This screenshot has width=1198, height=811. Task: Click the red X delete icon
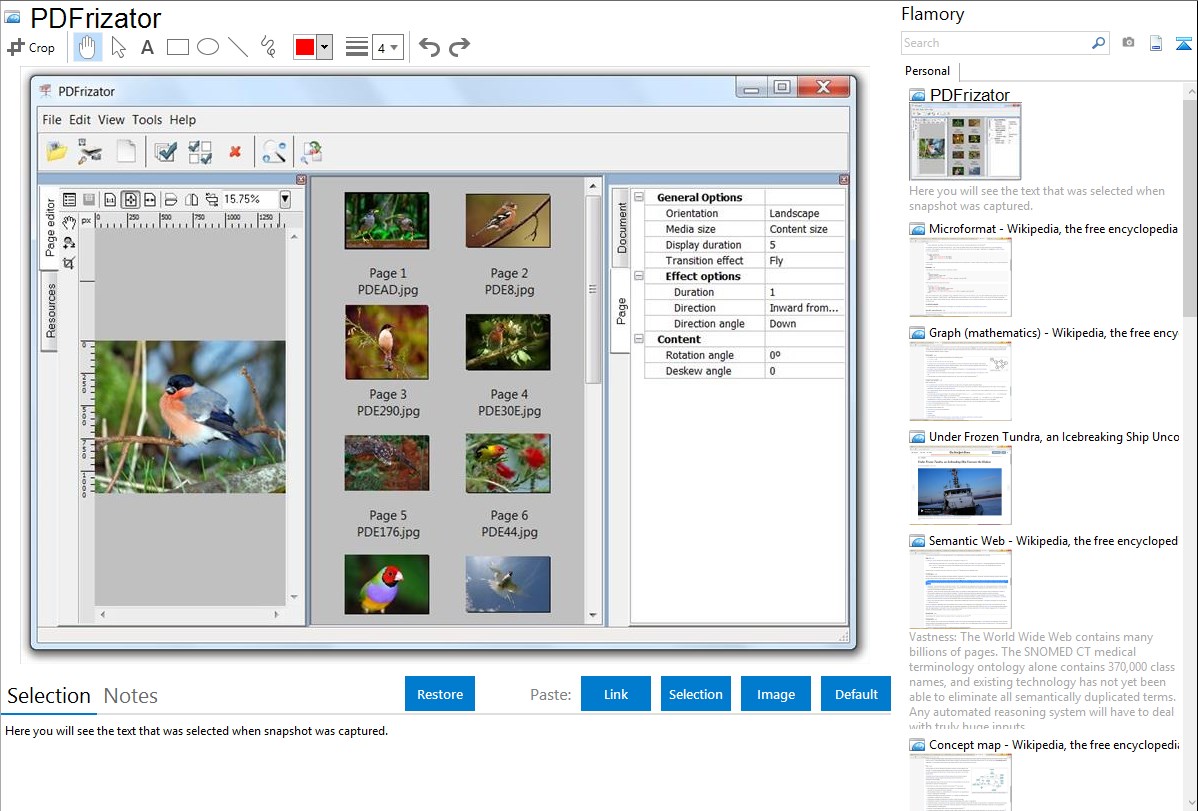(235, 151)
